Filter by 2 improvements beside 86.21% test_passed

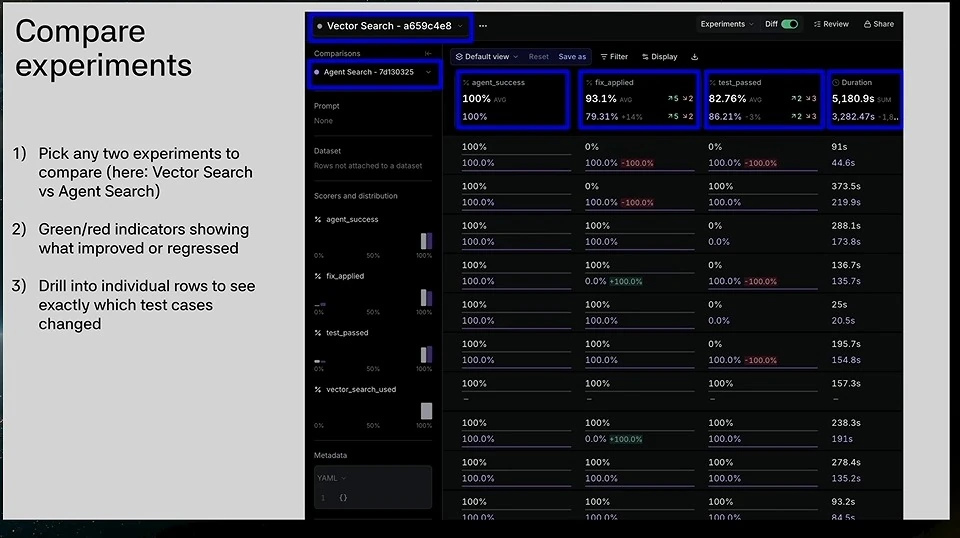click(x=796, y=116)
